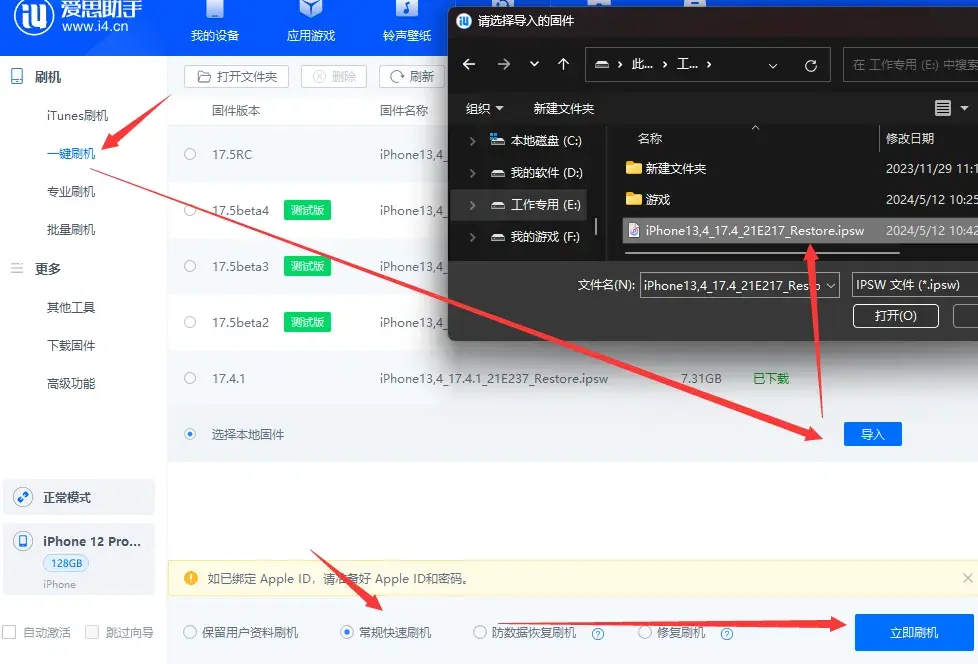Open the 组织 dropdown menu
The width and height of the screenshot is (978, 664).
tap(484, 108)
